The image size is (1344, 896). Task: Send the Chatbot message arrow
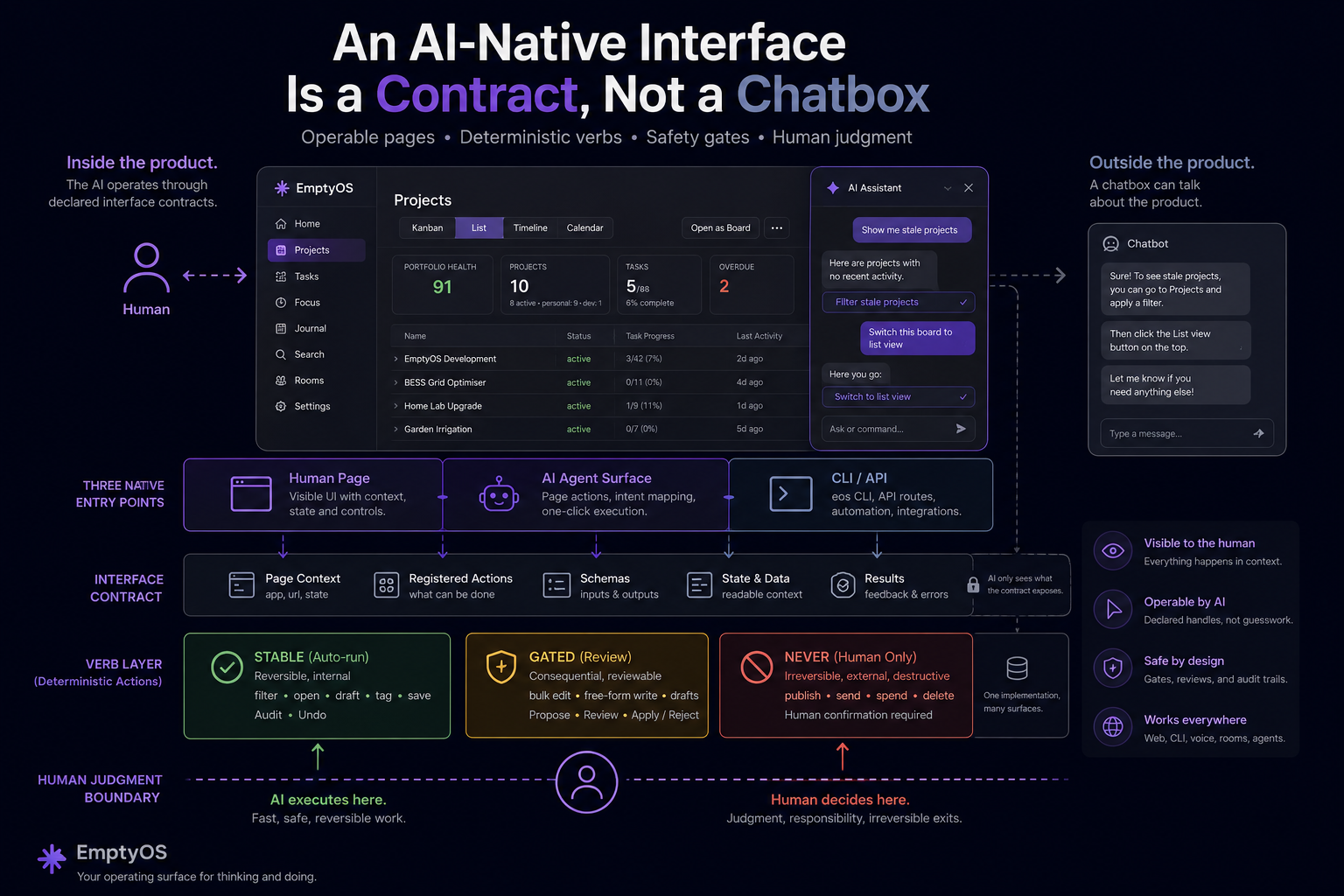(x=1258, y=433)
